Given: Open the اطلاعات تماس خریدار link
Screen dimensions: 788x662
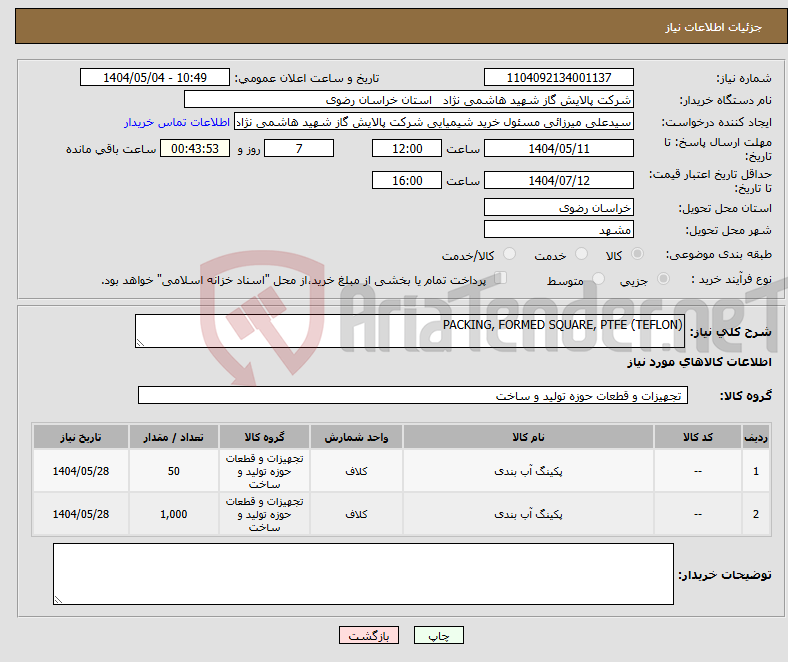Looking at the screenshot, I should (177, 122).
